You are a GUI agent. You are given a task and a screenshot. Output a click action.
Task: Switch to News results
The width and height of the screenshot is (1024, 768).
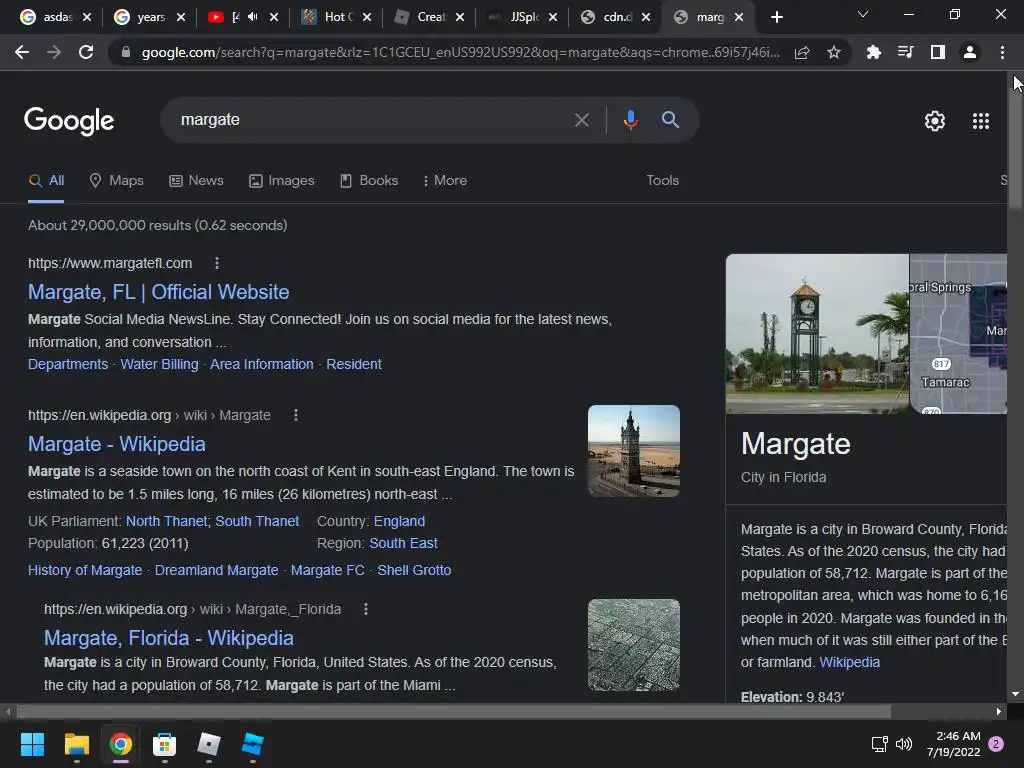(x=196, y=180)
